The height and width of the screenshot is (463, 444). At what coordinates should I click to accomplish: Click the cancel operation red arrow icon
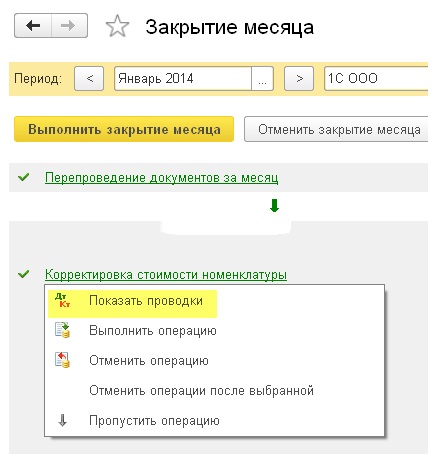pos(62,360)
